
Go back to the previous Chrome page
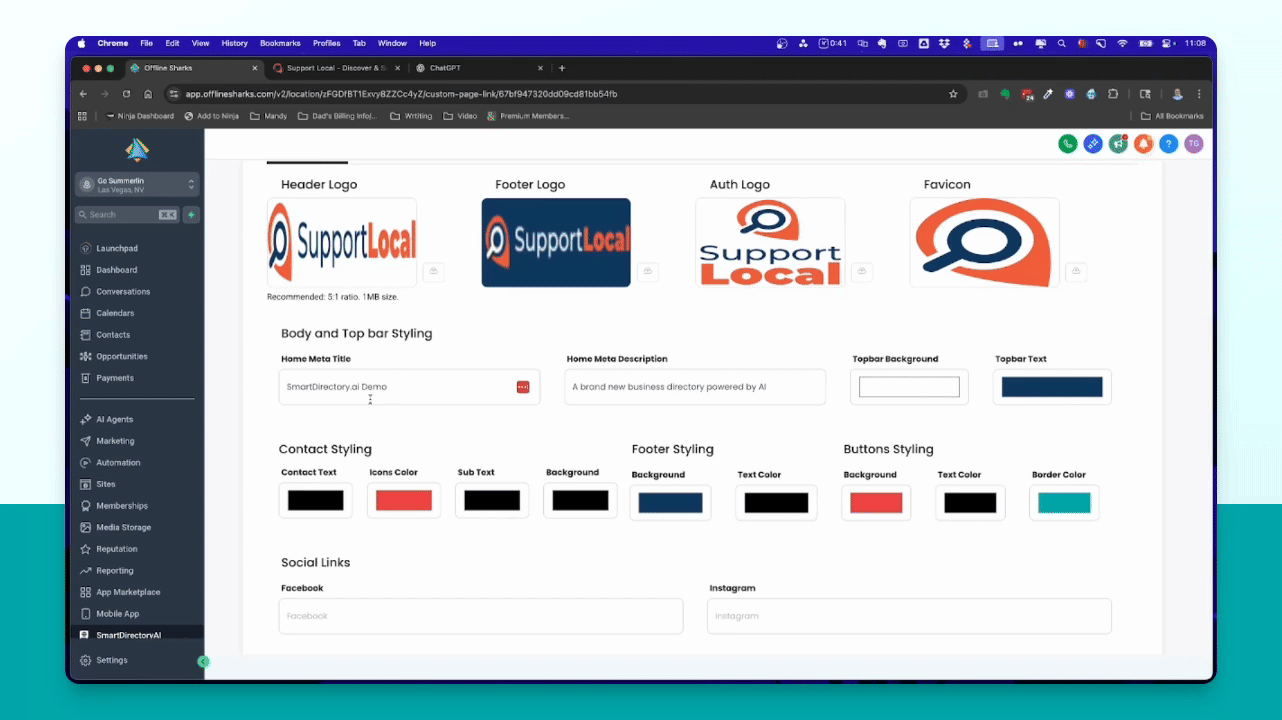[x=83, y=94]
